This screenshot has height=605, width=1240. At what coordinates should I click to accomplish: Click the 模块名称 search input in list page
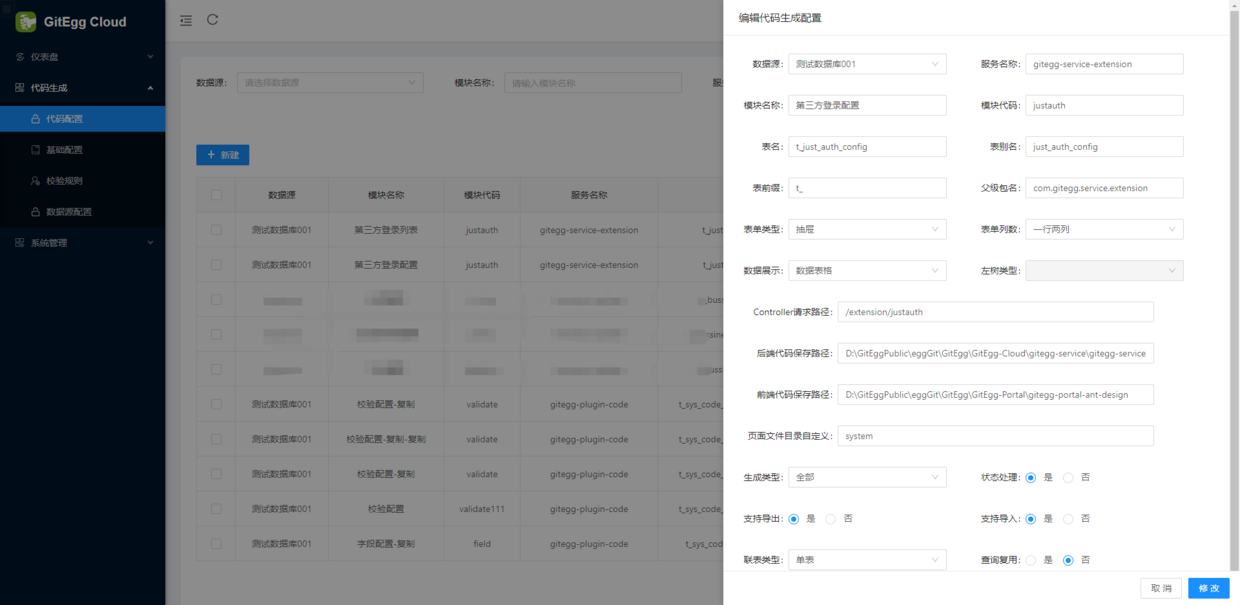click(592, 83)
